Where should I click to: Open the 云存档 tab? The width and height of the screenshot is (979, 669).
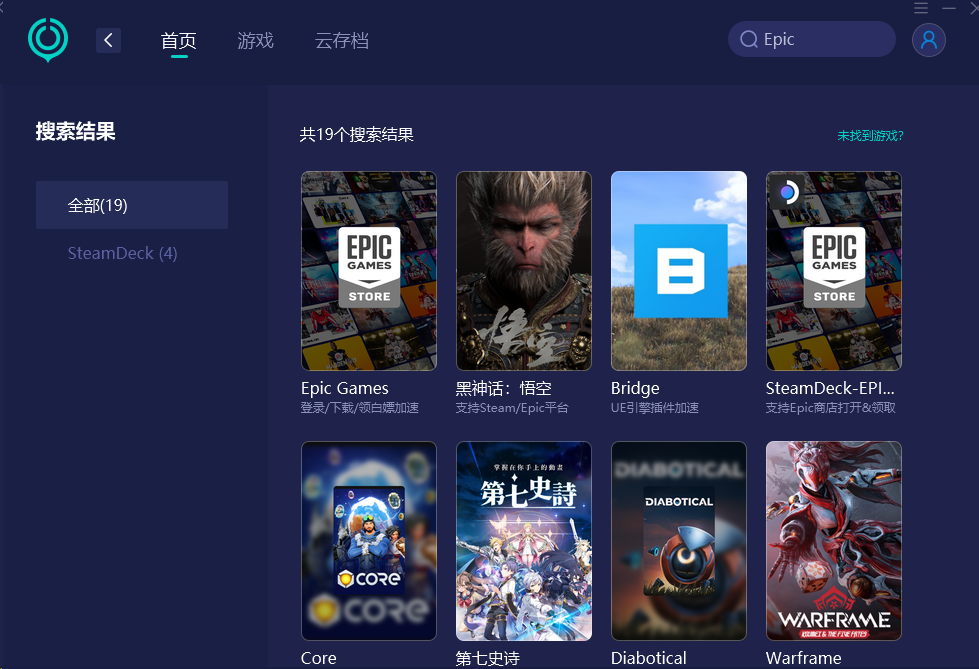click(x=342, y=41)
